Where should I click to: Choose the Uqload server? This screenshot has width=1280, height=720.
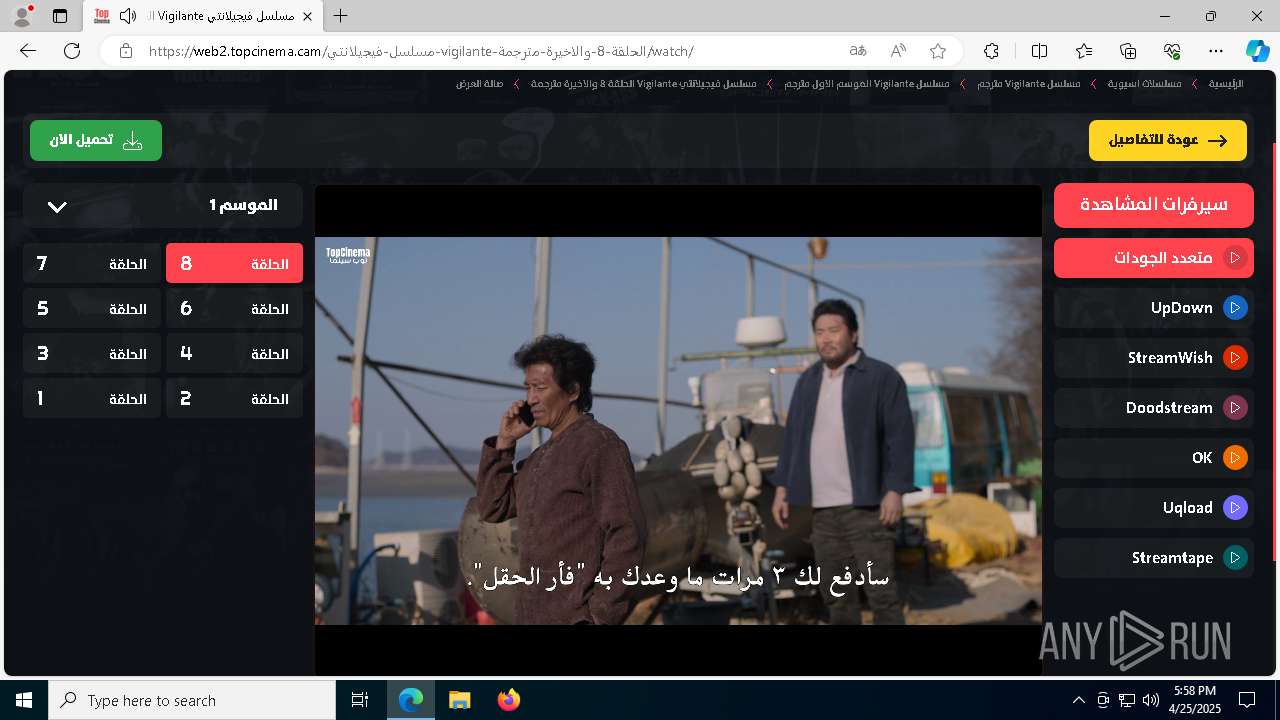(1154, 508)
